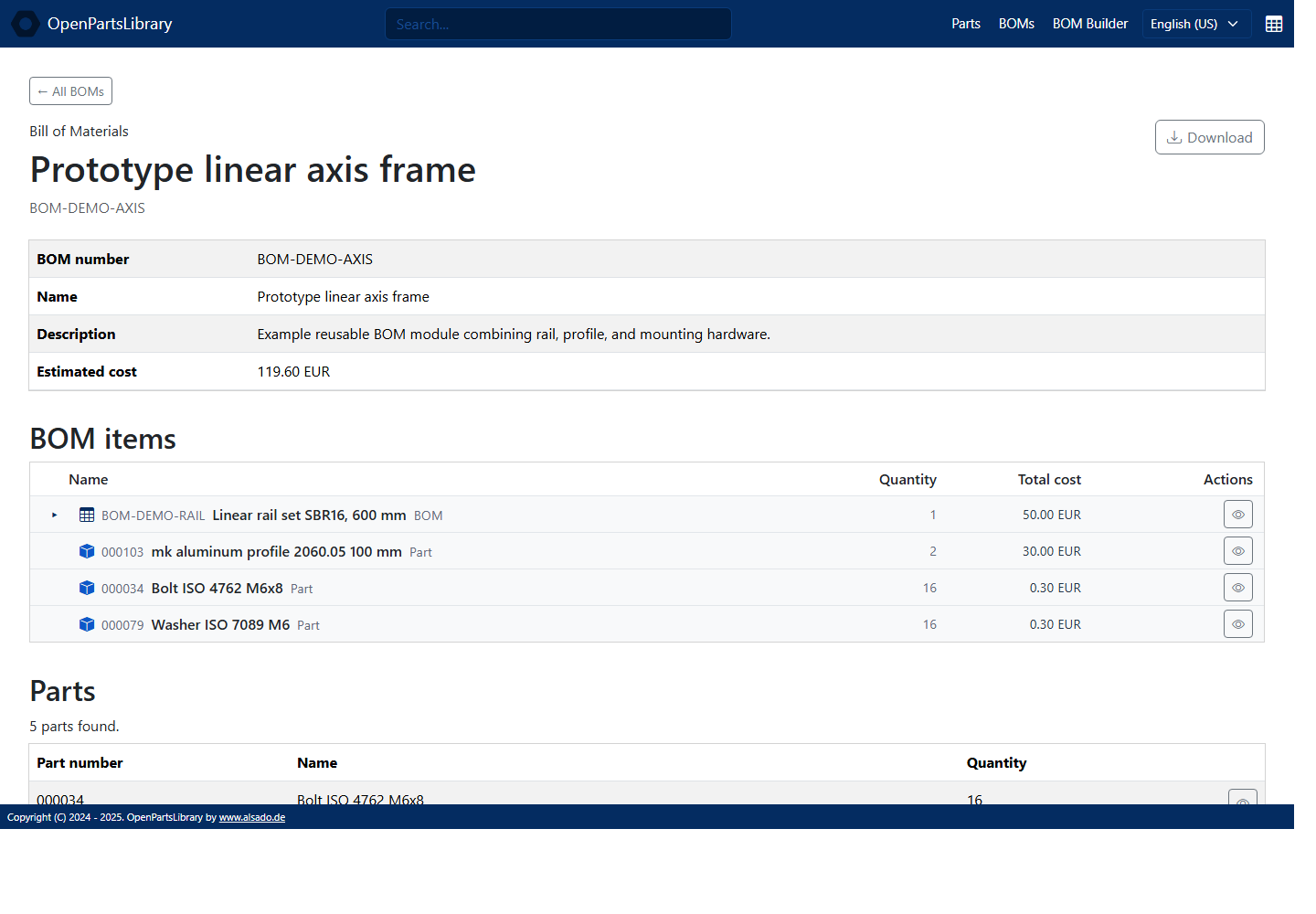Click the '5 parts found.' text

74,727
